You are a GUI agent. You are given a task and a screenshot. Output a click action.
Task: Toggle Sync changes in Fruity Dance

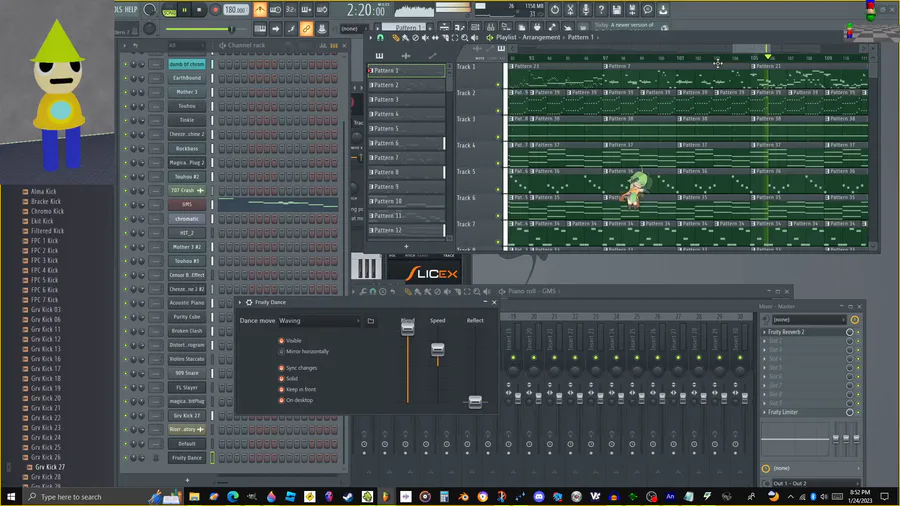tap(281, 368)
